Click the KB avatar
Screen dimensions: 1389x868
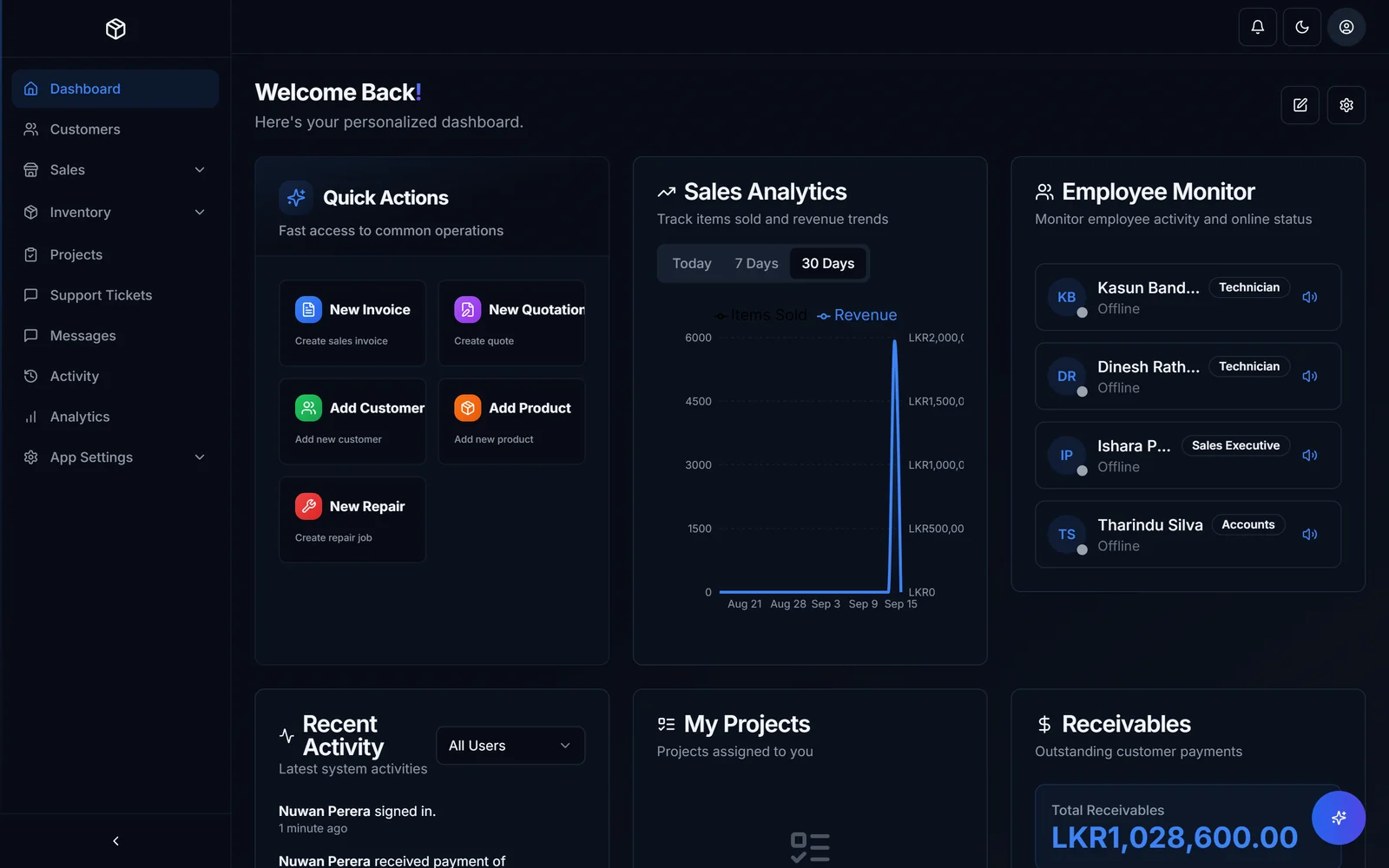(1067, 297)
